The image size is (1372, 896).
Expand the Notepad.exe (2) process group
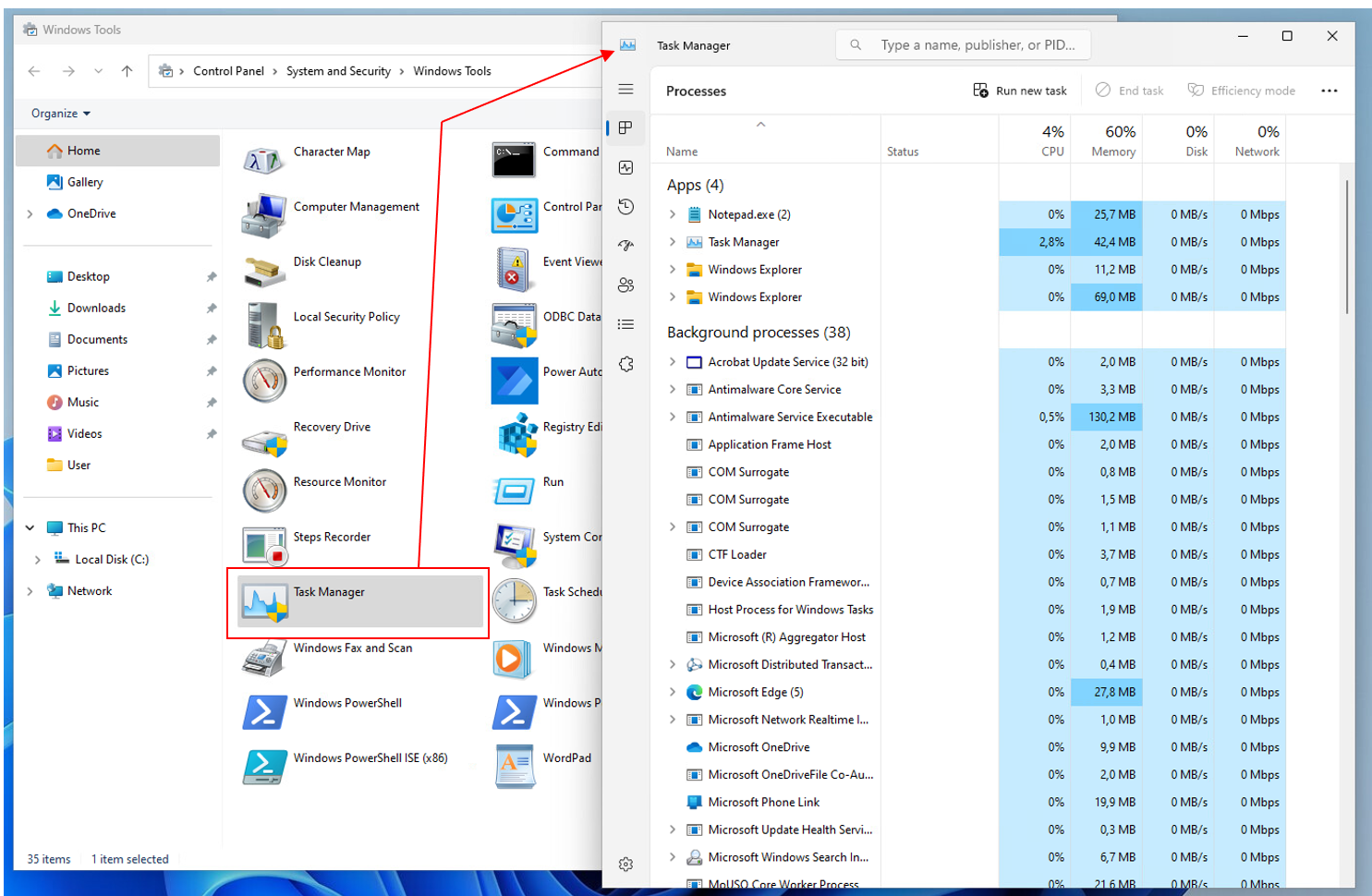[x=673, y=214]
